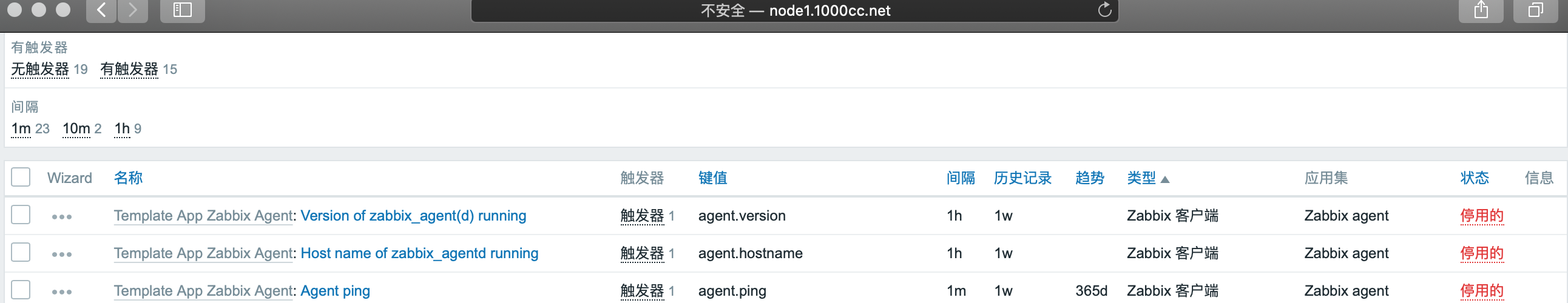Reload the page with the refresh icon

(x=1104, y=10)
